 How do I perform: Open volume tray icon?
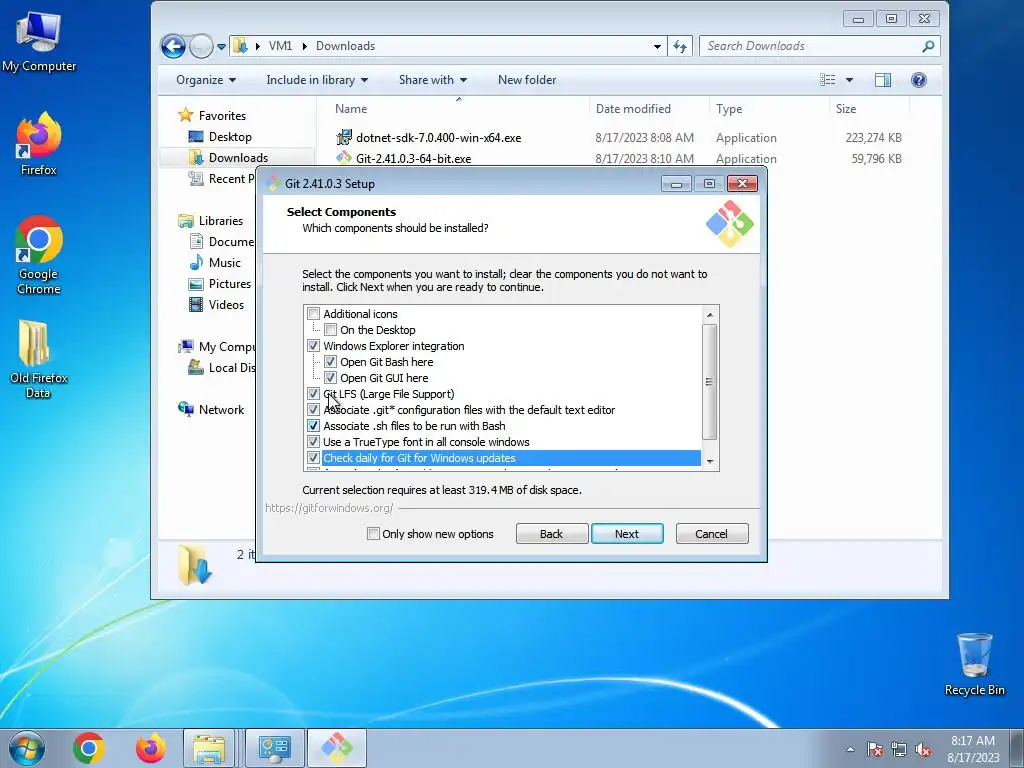(923, 749)
